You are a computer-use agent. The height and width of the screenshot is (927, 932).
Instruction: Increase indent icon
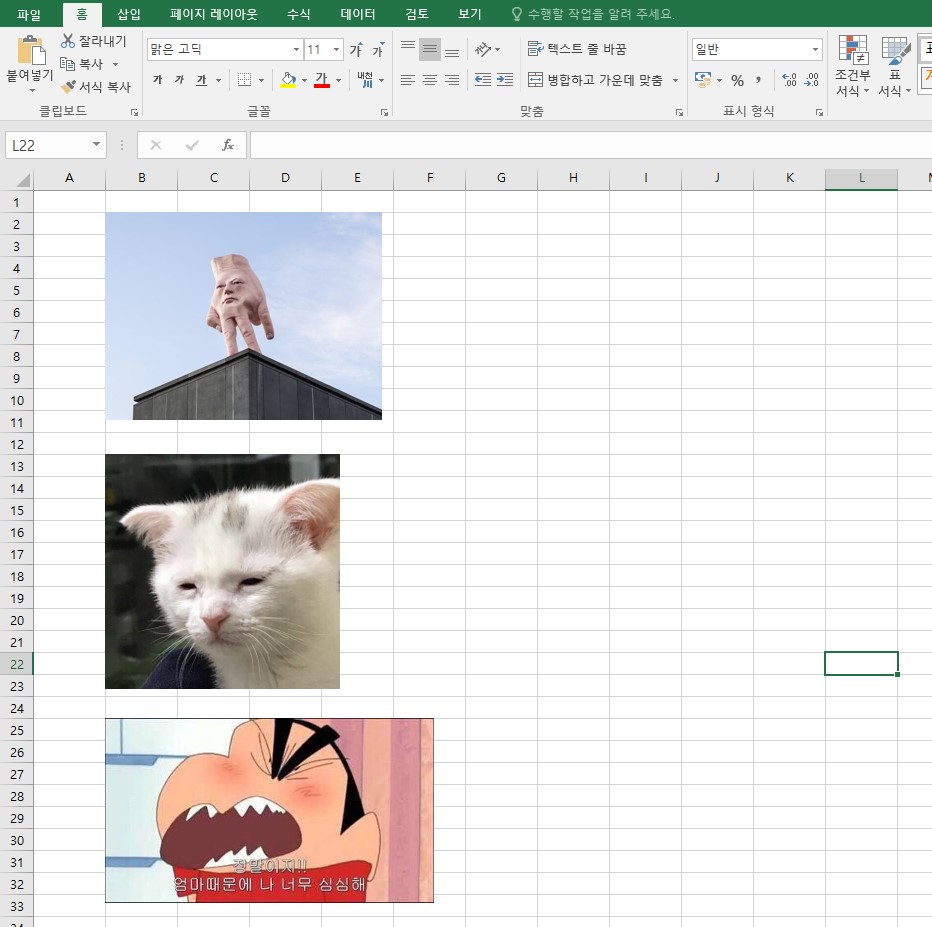pos(505,80)
